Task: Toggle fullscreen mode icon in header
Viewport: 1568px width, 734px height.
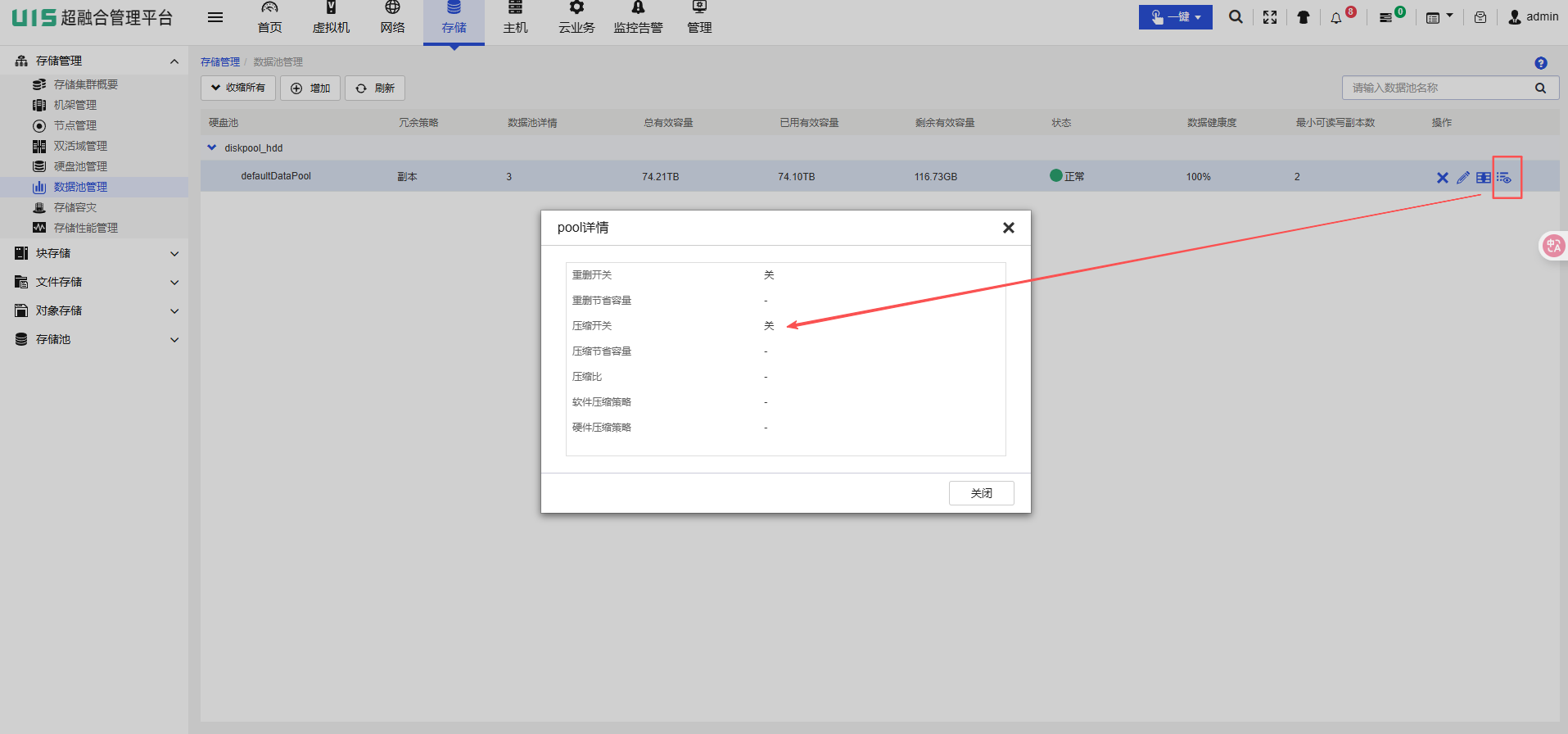Action: click(x=1270, y=17)
